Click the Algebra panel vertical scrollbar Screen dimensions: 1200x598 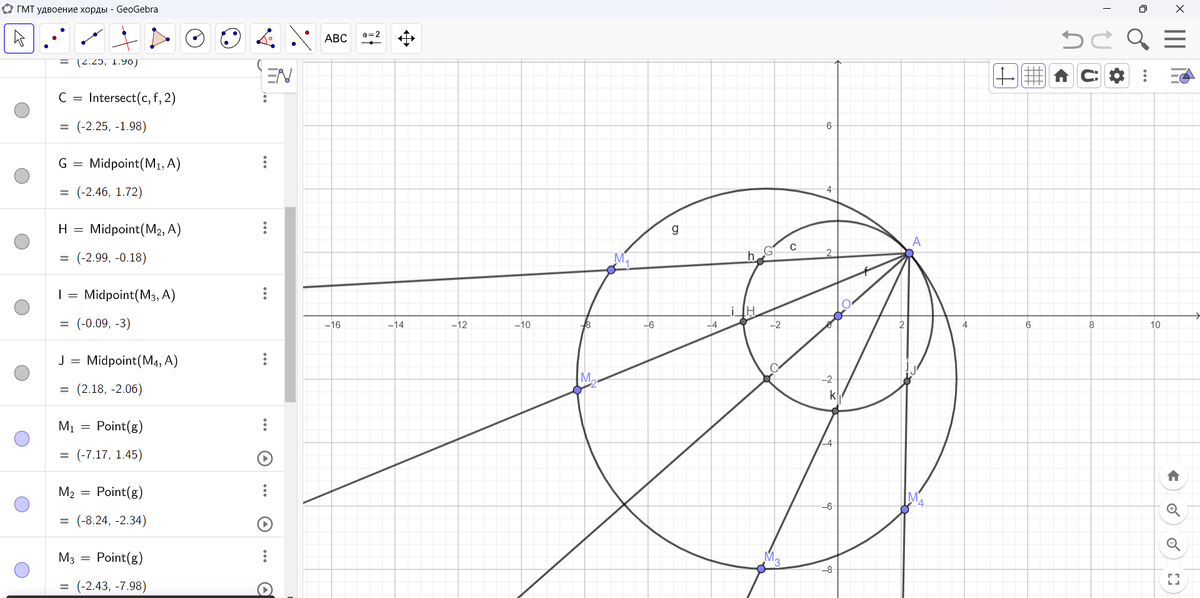[290, 304]
